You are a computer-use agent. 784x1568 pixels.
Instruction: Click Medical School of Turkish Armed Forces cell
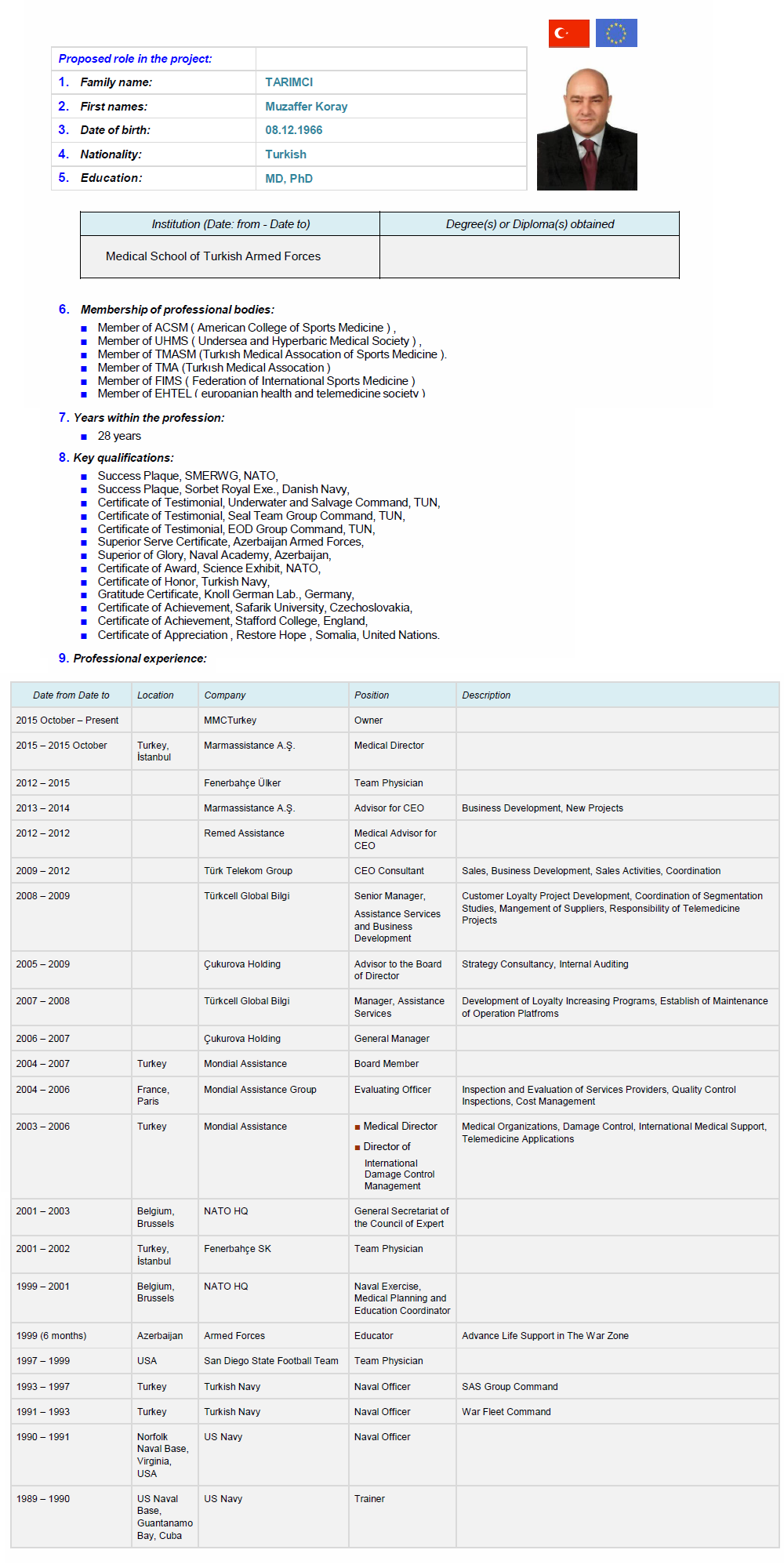coord(213,256)
